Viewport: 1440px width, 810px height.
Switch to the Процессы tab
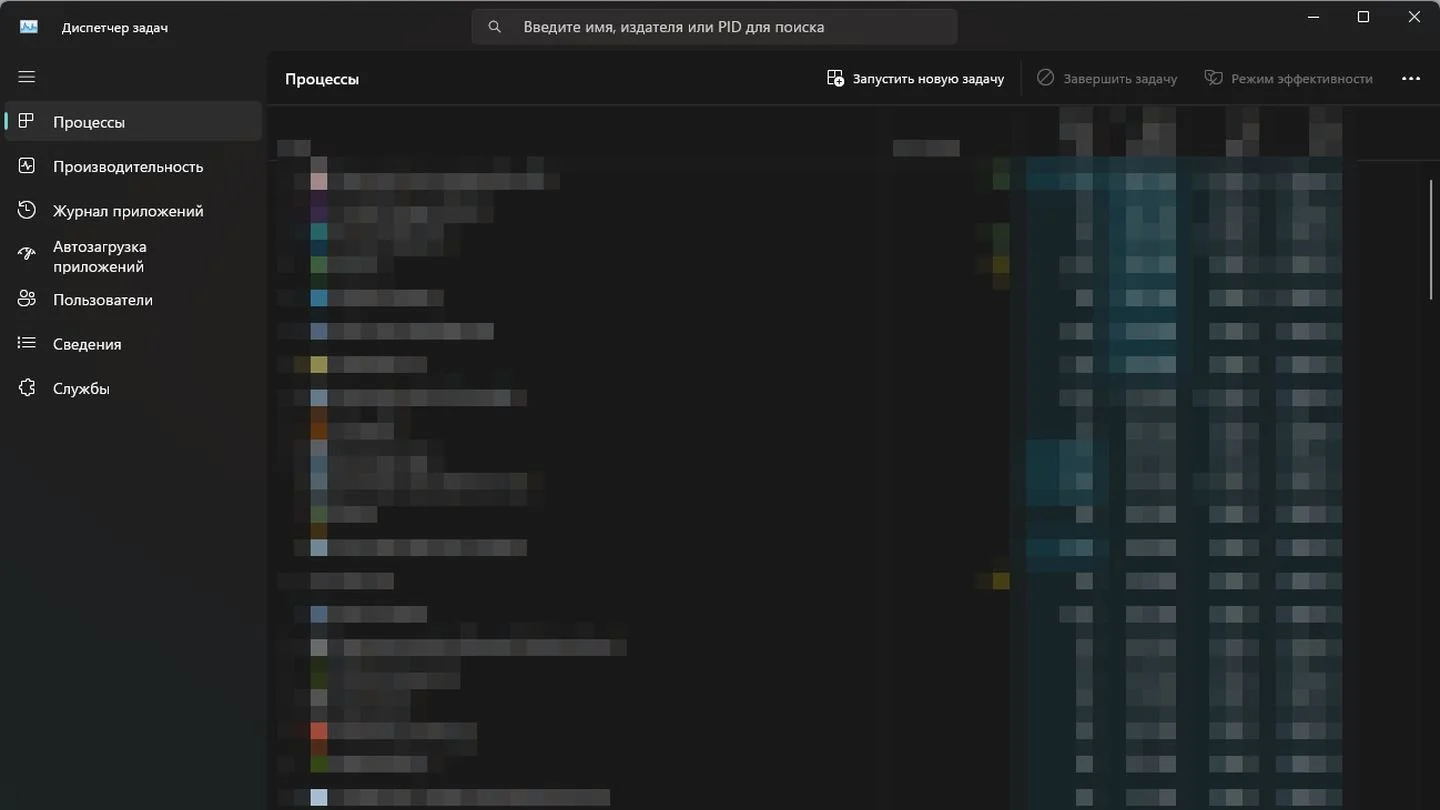pos(134,122)
